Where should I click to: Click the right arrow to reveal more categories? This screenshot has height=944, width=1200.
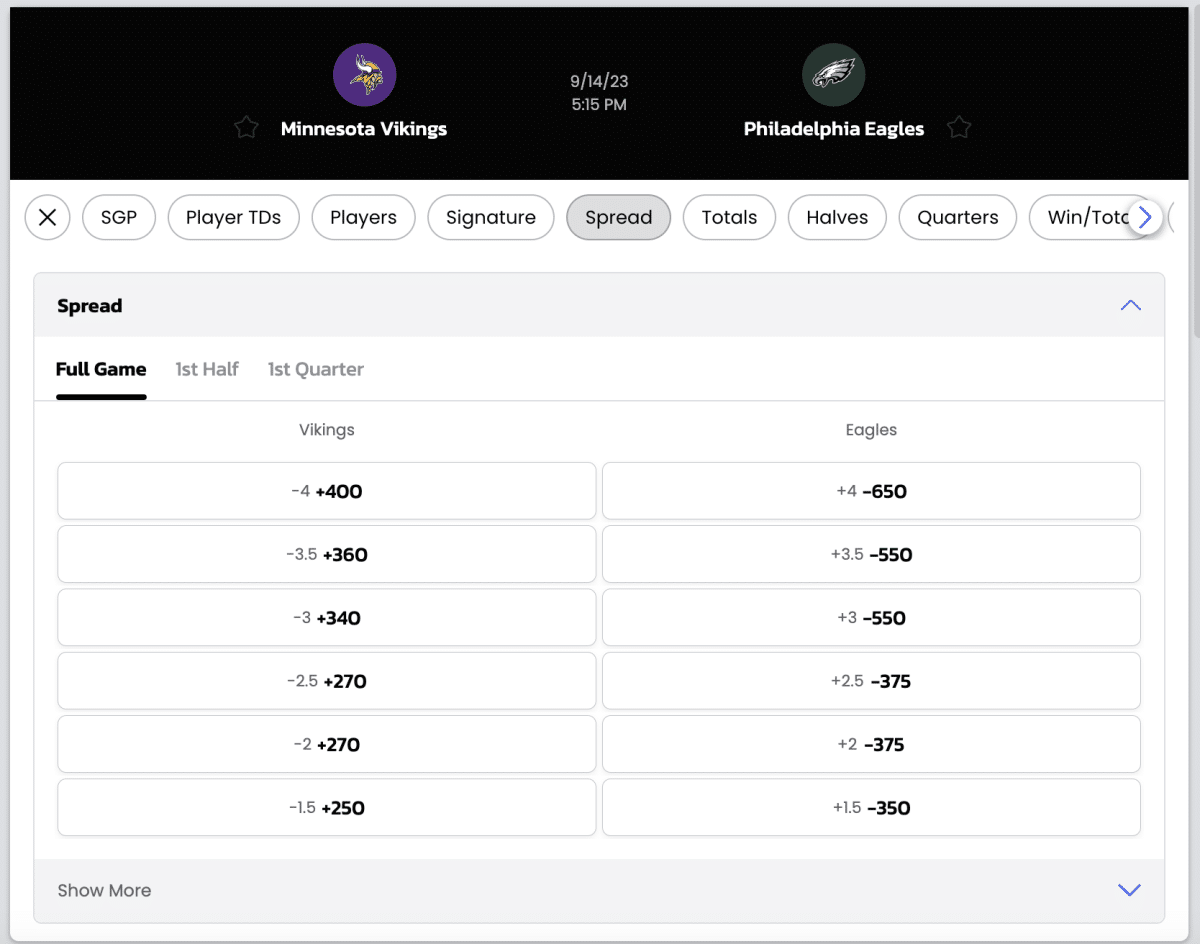[1144, 217]
